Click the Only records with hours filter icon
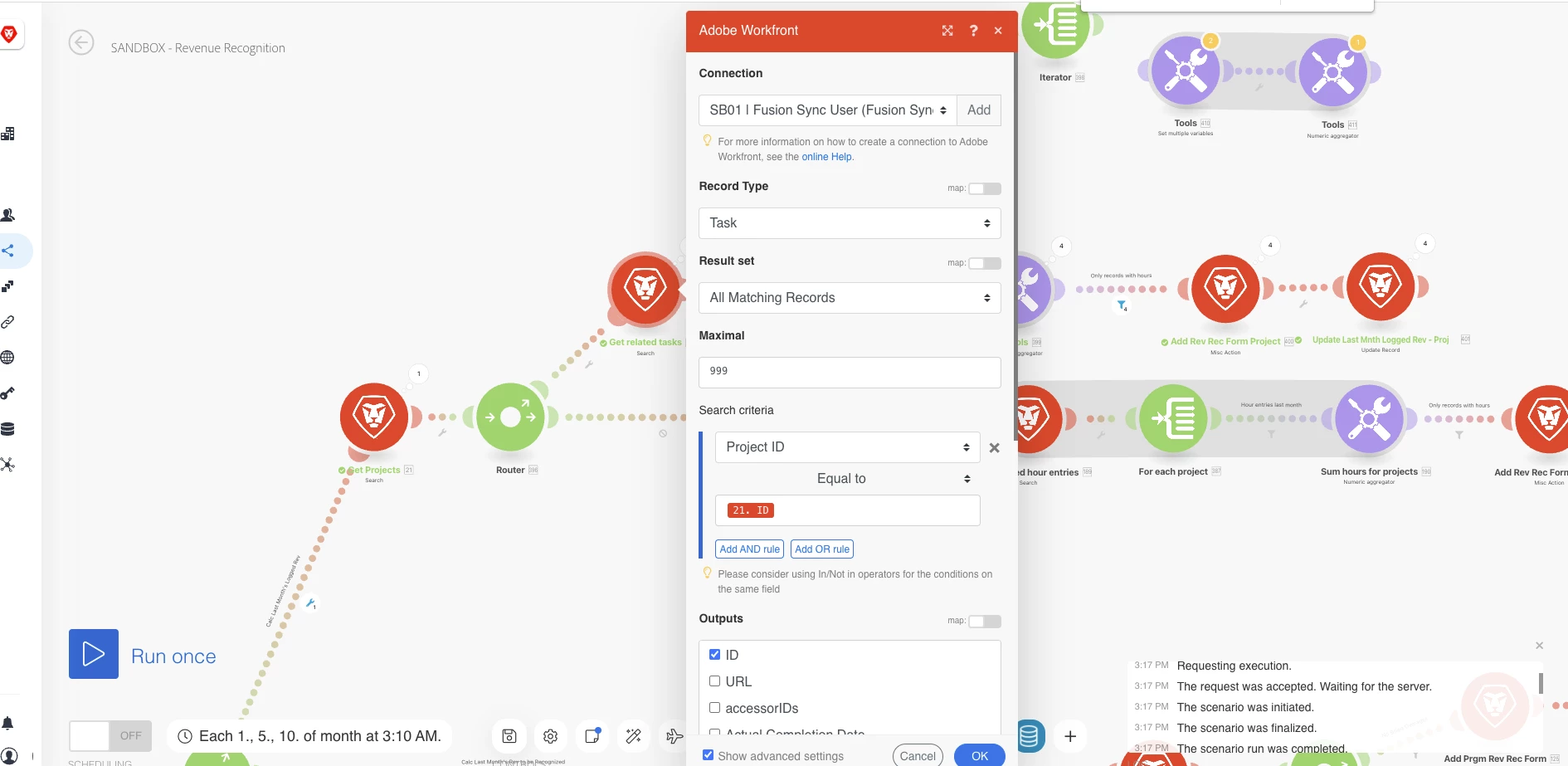Viewport: 1568px width, 766px height. (1122, 306)
